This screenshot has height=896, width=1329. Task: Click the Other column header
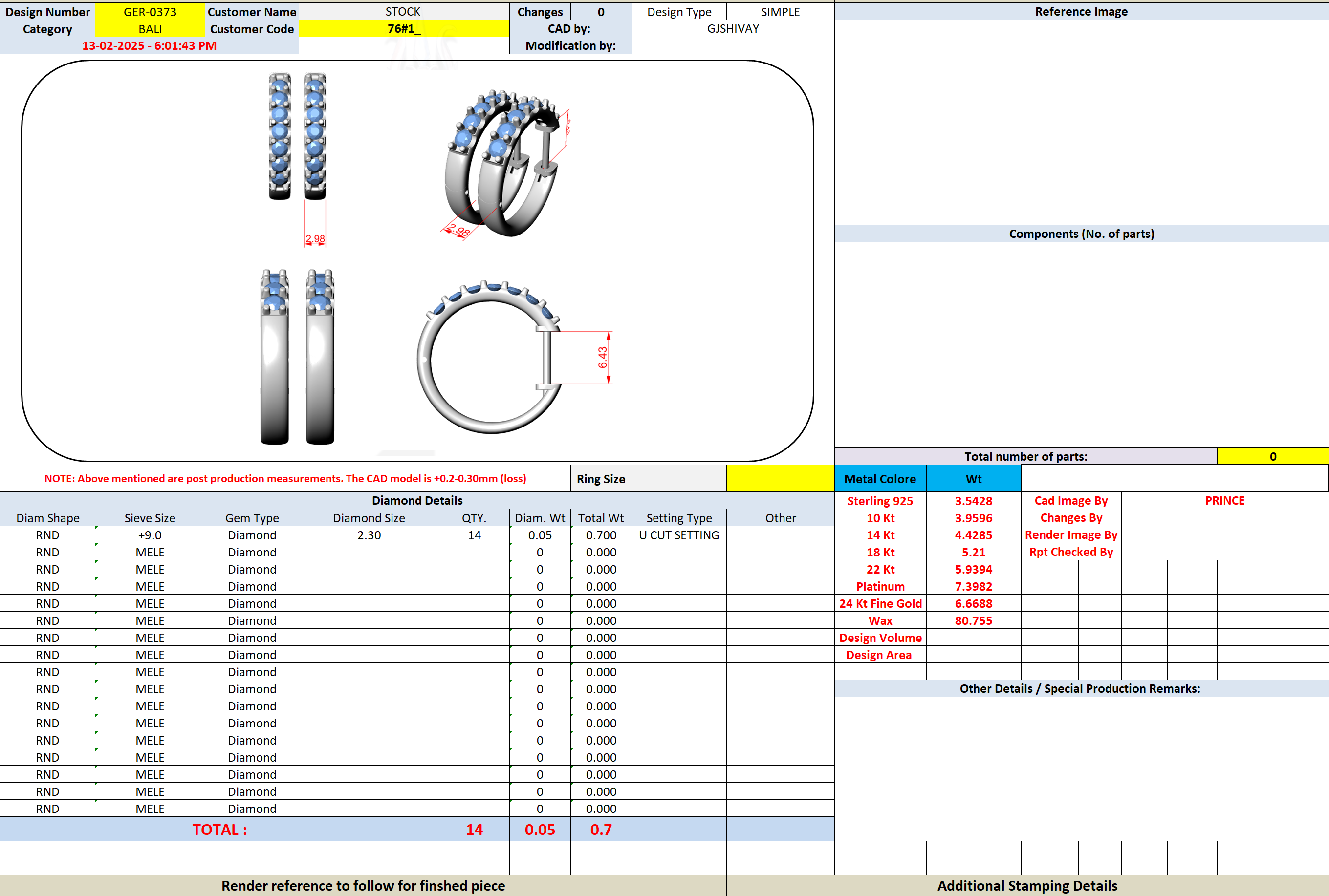780,518
